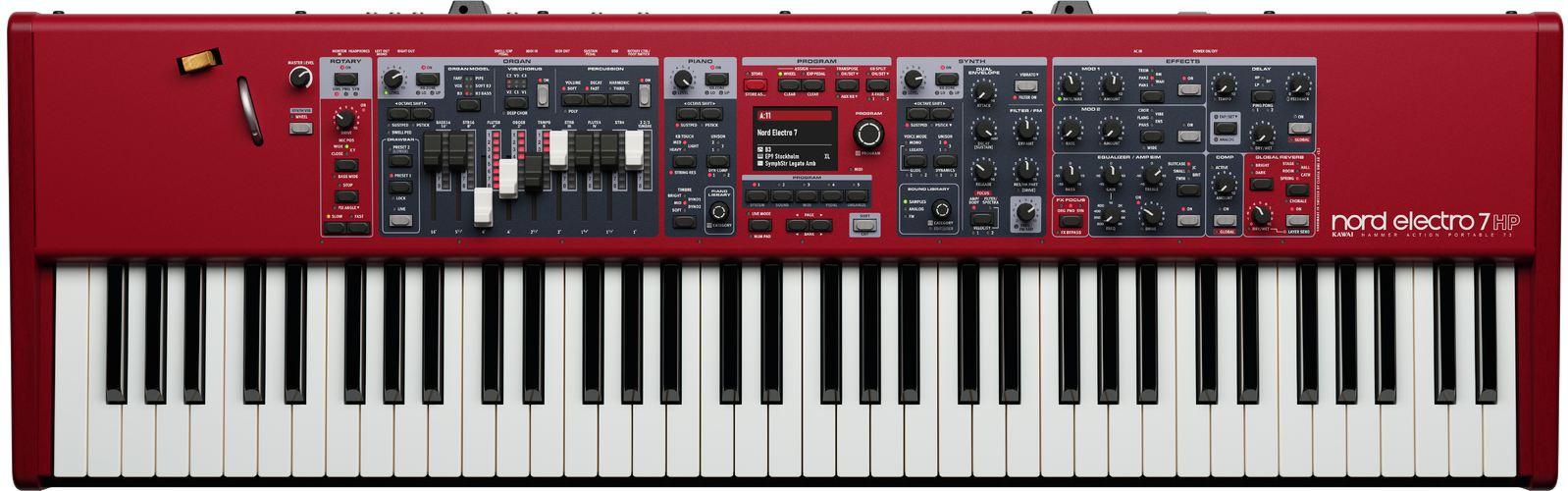Adjust the Rotary Drive knob
The image size is (1568, 491).
(345, 119)
